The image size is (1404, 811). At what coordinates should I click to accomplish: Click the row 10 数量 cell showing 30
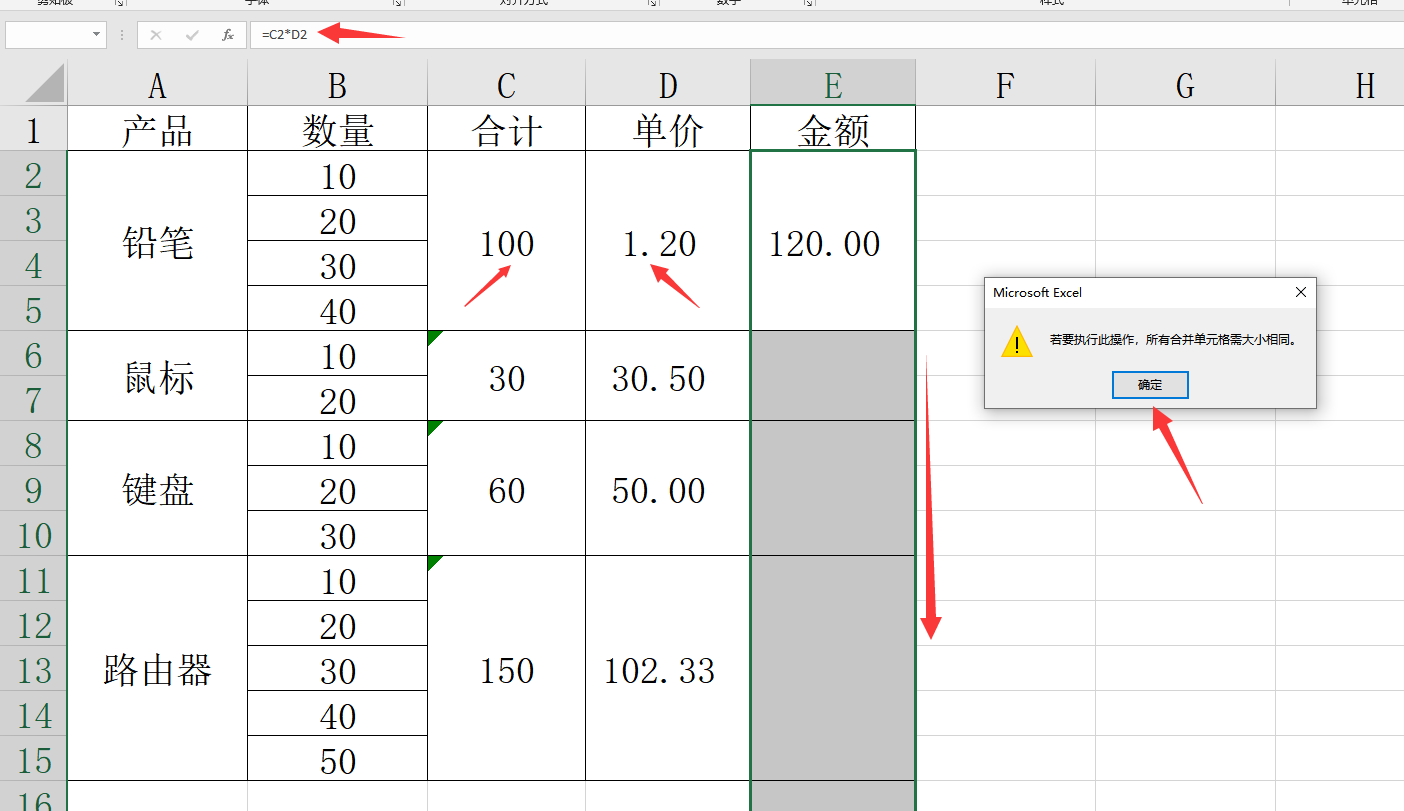pos(337,533)
